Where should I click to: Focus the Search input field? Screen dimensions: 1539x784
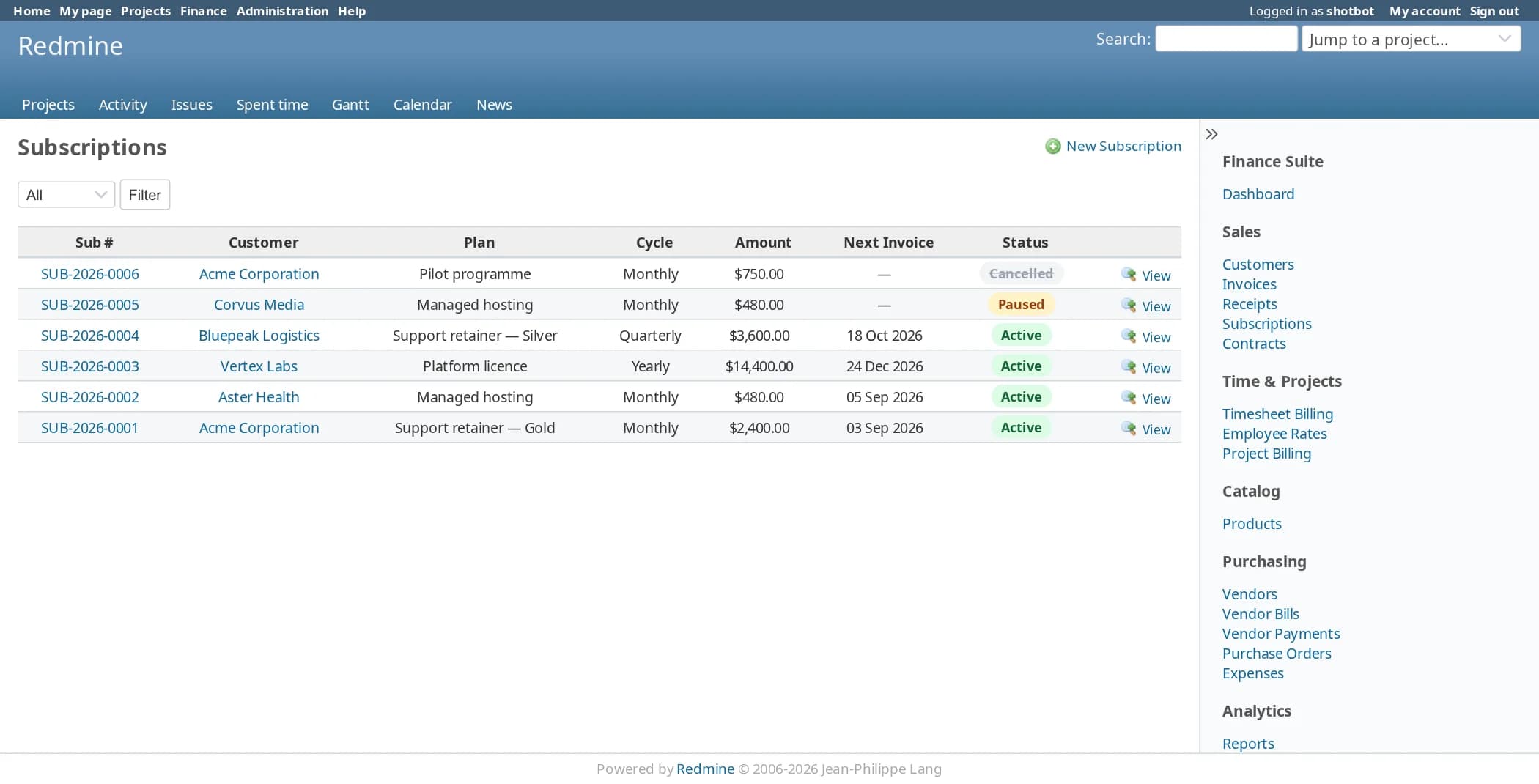(1226, 39)
